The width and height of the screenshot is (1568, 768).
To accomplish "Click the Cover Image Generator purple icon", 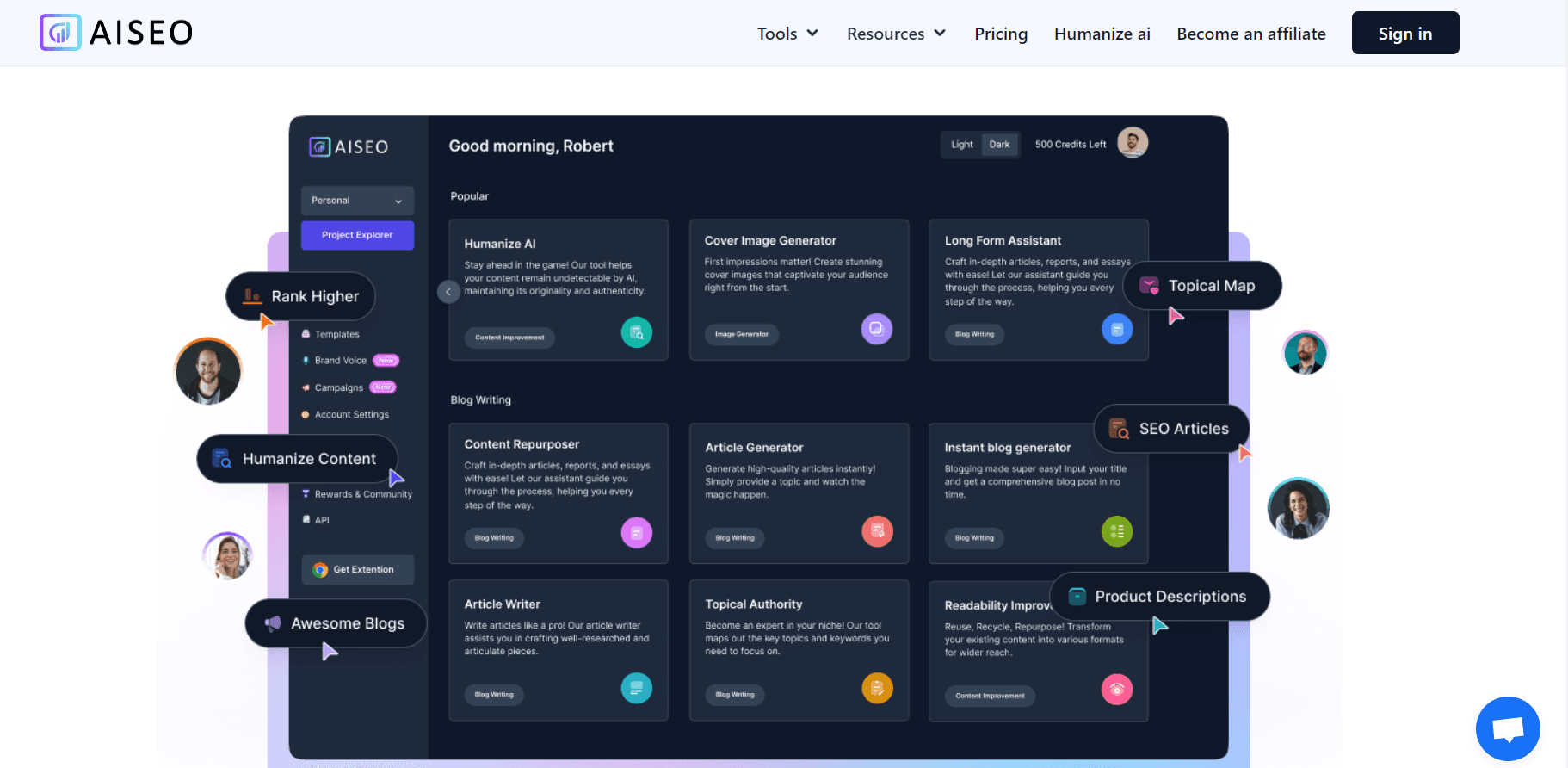I will click(x=876, y=329).
